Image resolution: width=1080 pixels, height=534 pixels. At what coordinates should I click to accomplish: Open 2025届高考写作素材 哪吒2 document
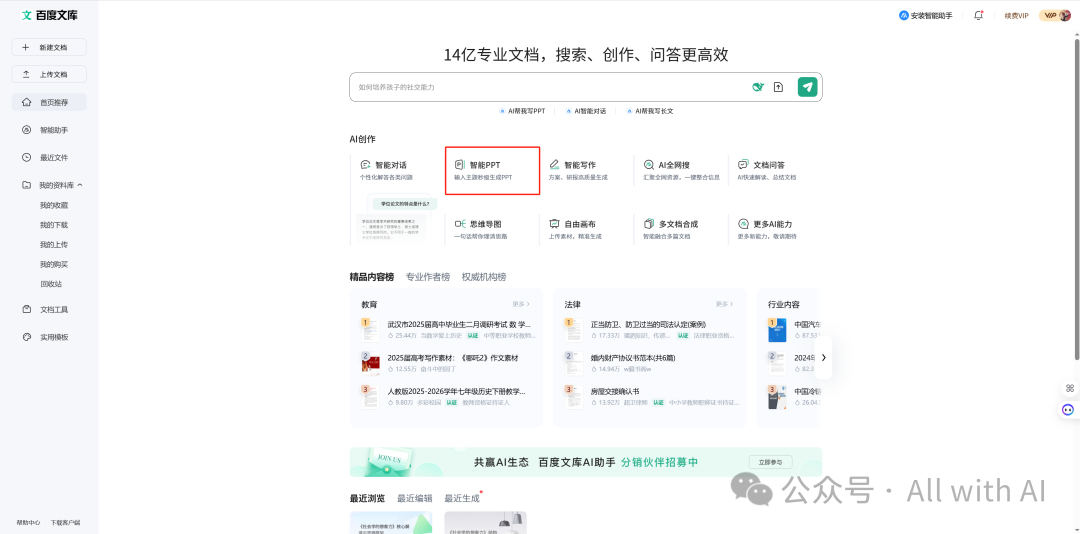453,358
